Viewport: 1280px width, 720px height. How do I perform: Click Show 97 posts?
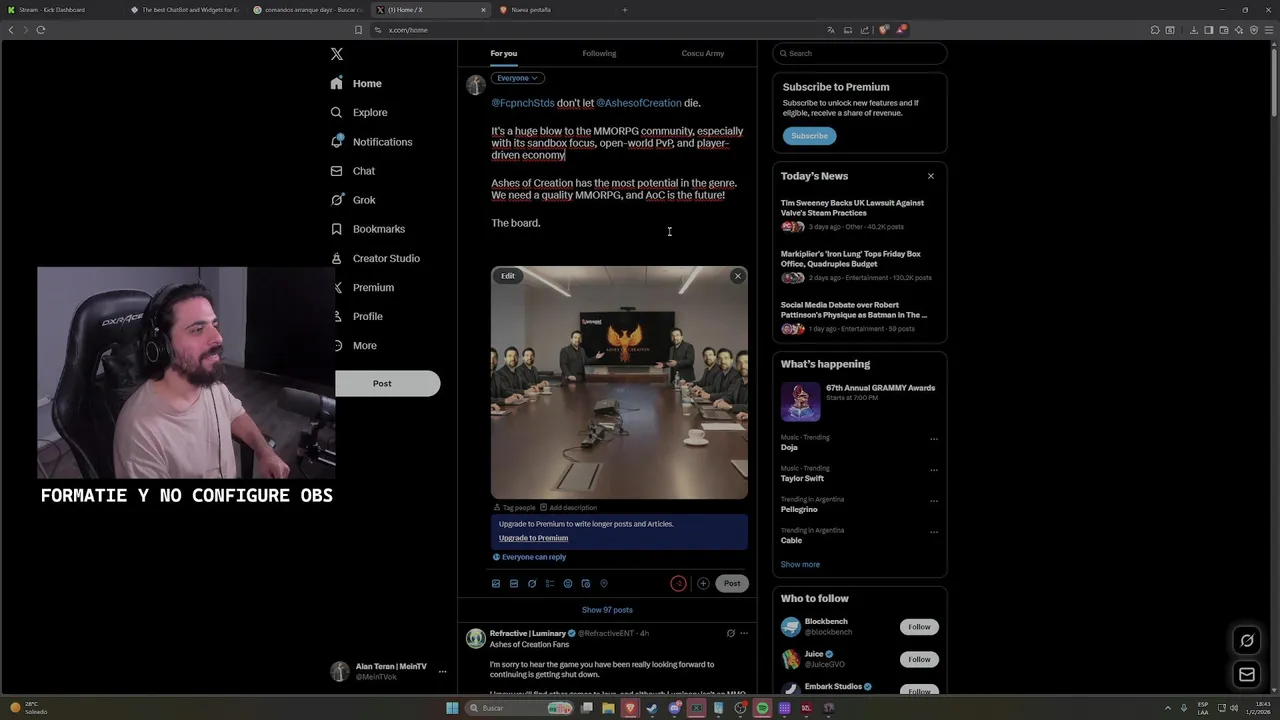pos(607,610)
